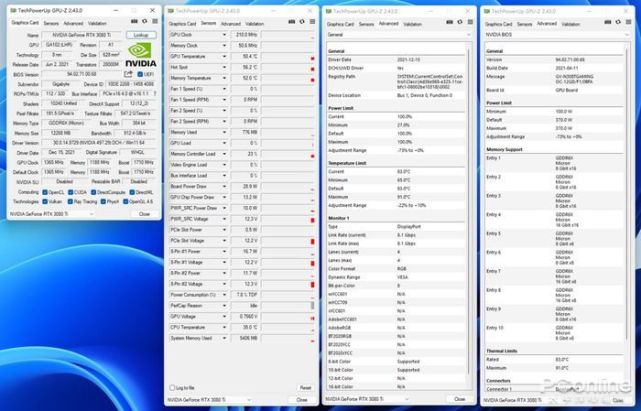Open GPU selector dropdown in Sensors window
This screenshot has width=641, height=411.
pos(209,400)
